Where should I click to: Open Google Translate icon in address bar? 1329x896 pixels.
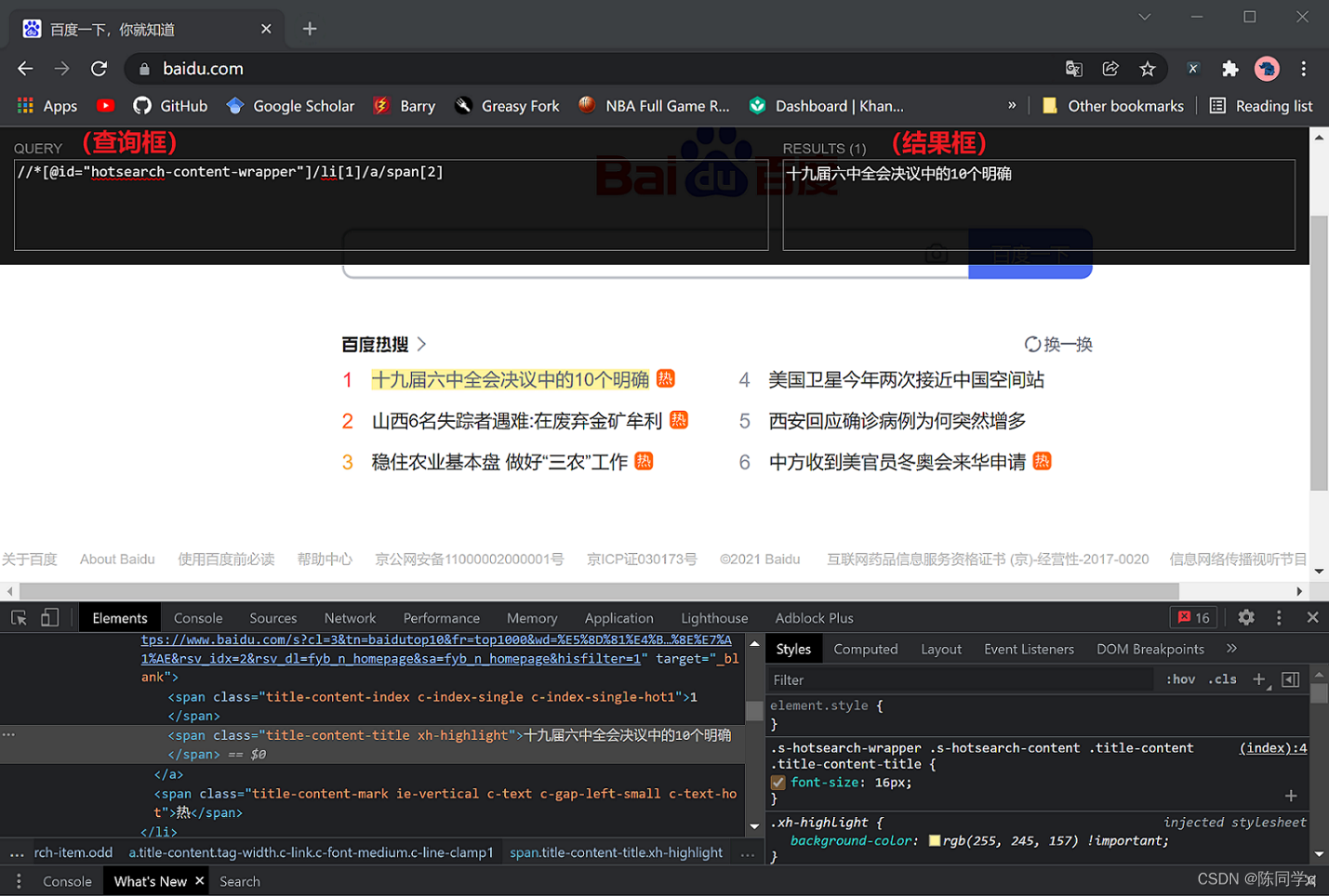[1074, 69]
